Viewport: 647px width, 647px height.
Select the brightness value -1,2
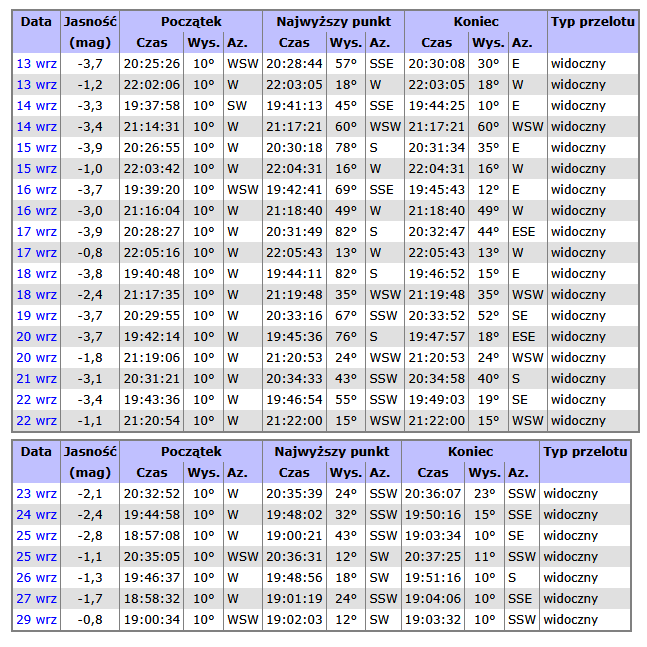point(90,85)
